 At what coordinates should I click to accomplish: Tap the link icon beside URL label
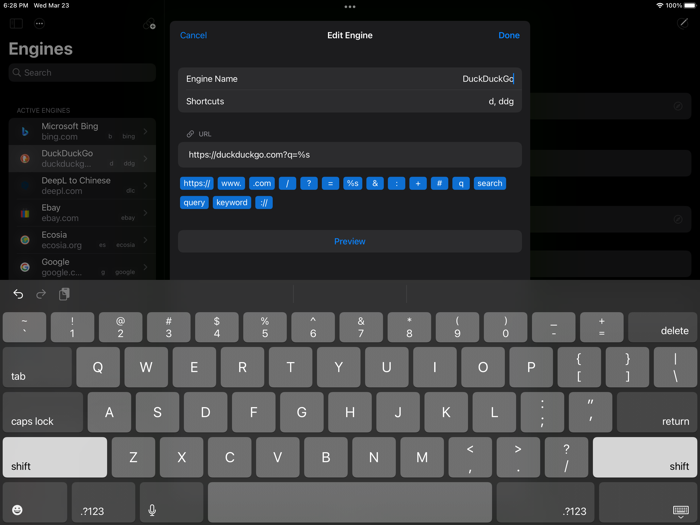[191, 134]
